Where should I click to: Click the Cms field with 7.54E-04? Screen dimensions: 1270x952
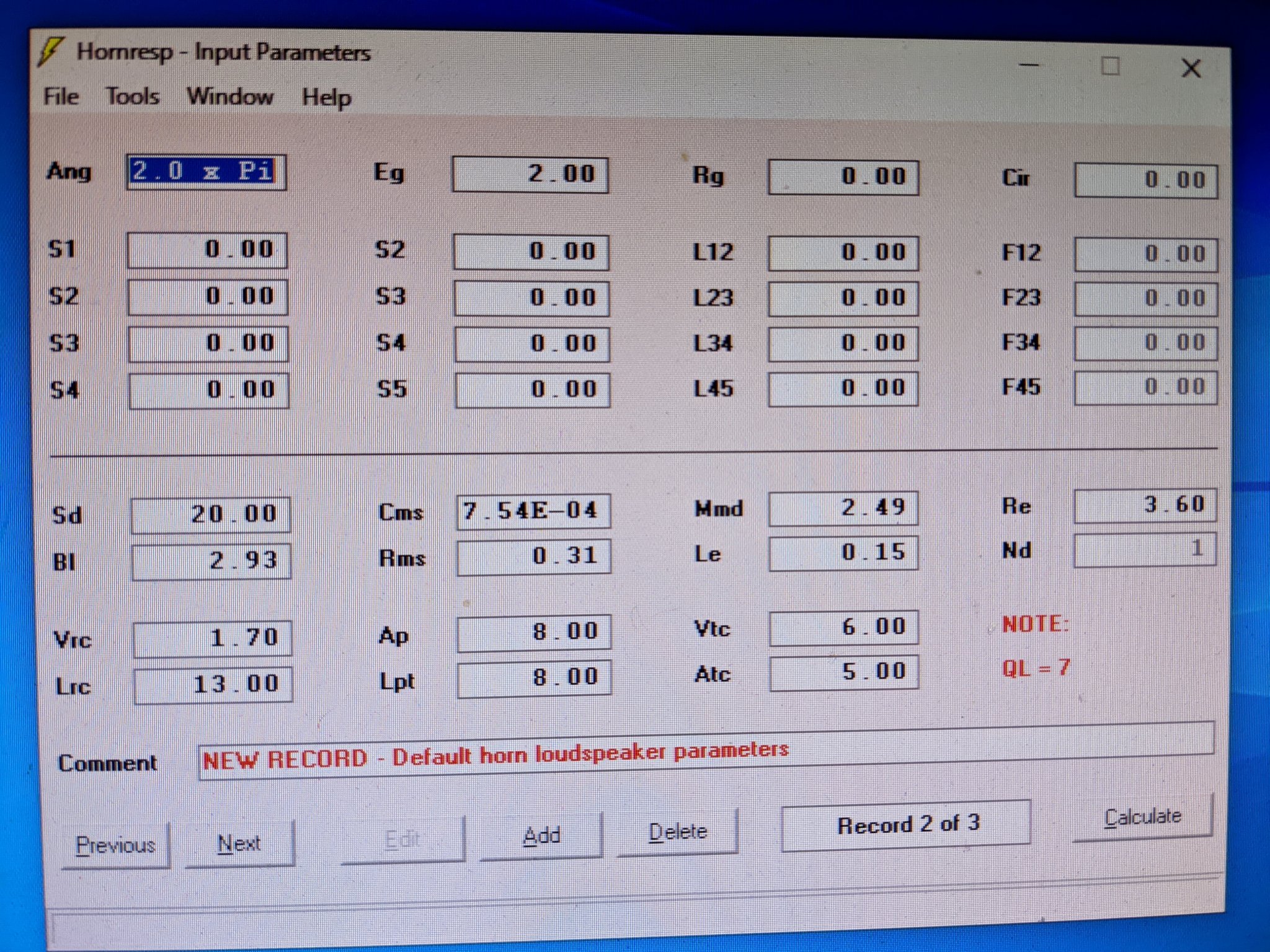tap(533, 512)
